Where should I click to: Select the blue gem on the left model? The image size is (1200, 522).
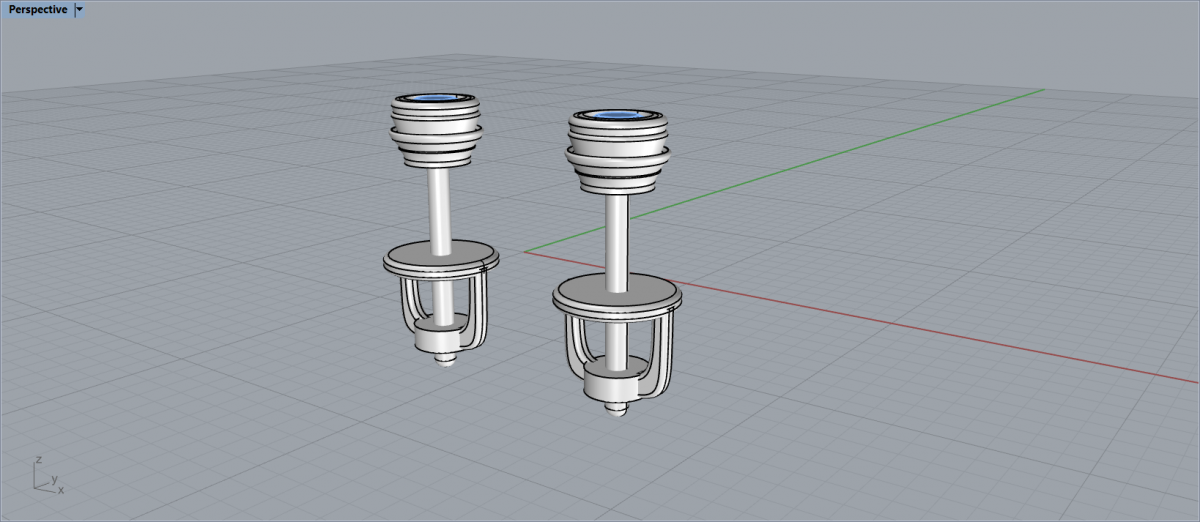coord(435,98)
